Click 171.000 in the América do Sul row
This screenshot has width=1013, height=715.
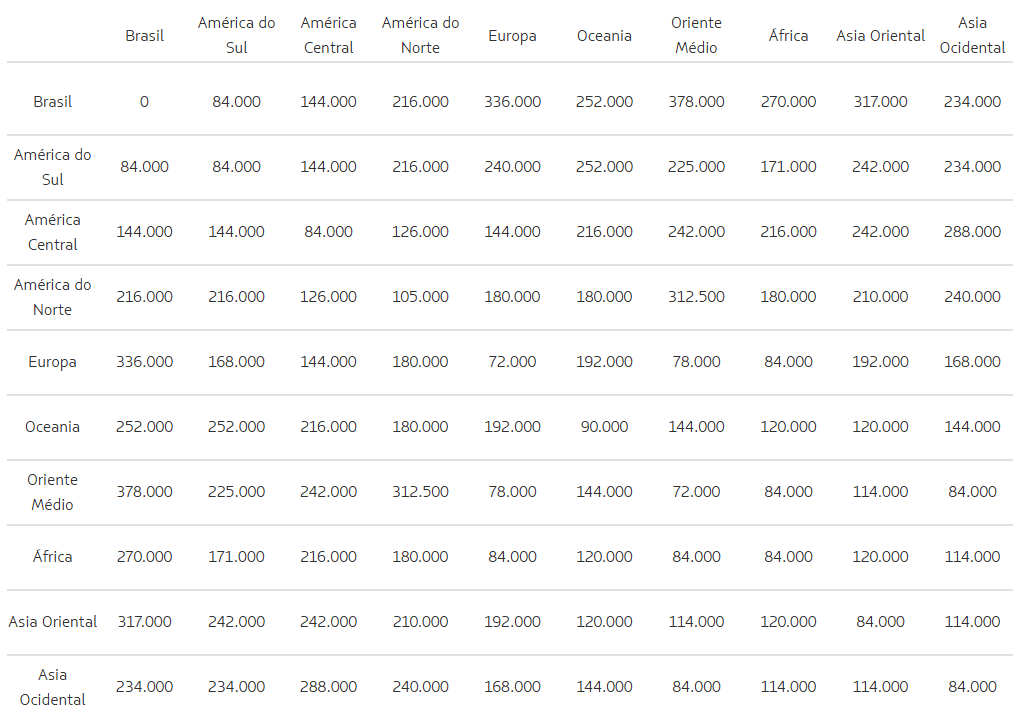point(788,167)
